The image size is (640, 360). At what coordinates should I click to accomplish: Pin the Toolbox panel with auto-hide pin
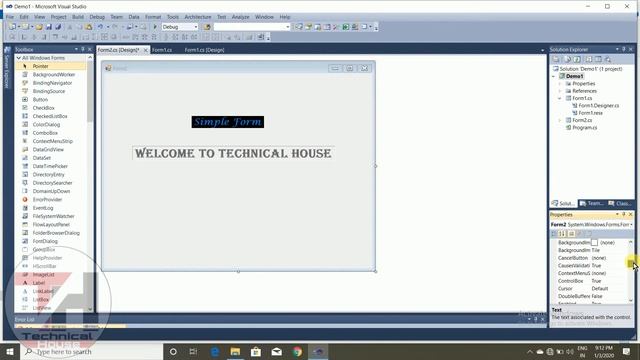[x=83, y=49]
